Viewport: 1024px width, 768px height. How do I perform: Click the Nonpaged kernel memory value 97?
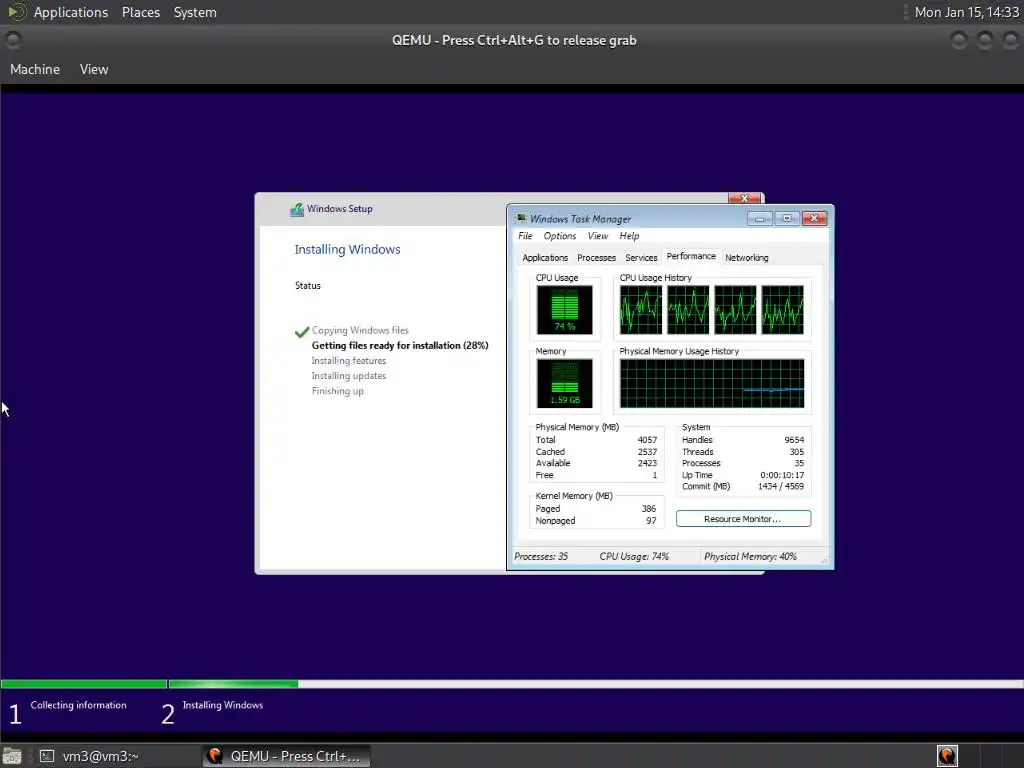pos(651,521)
